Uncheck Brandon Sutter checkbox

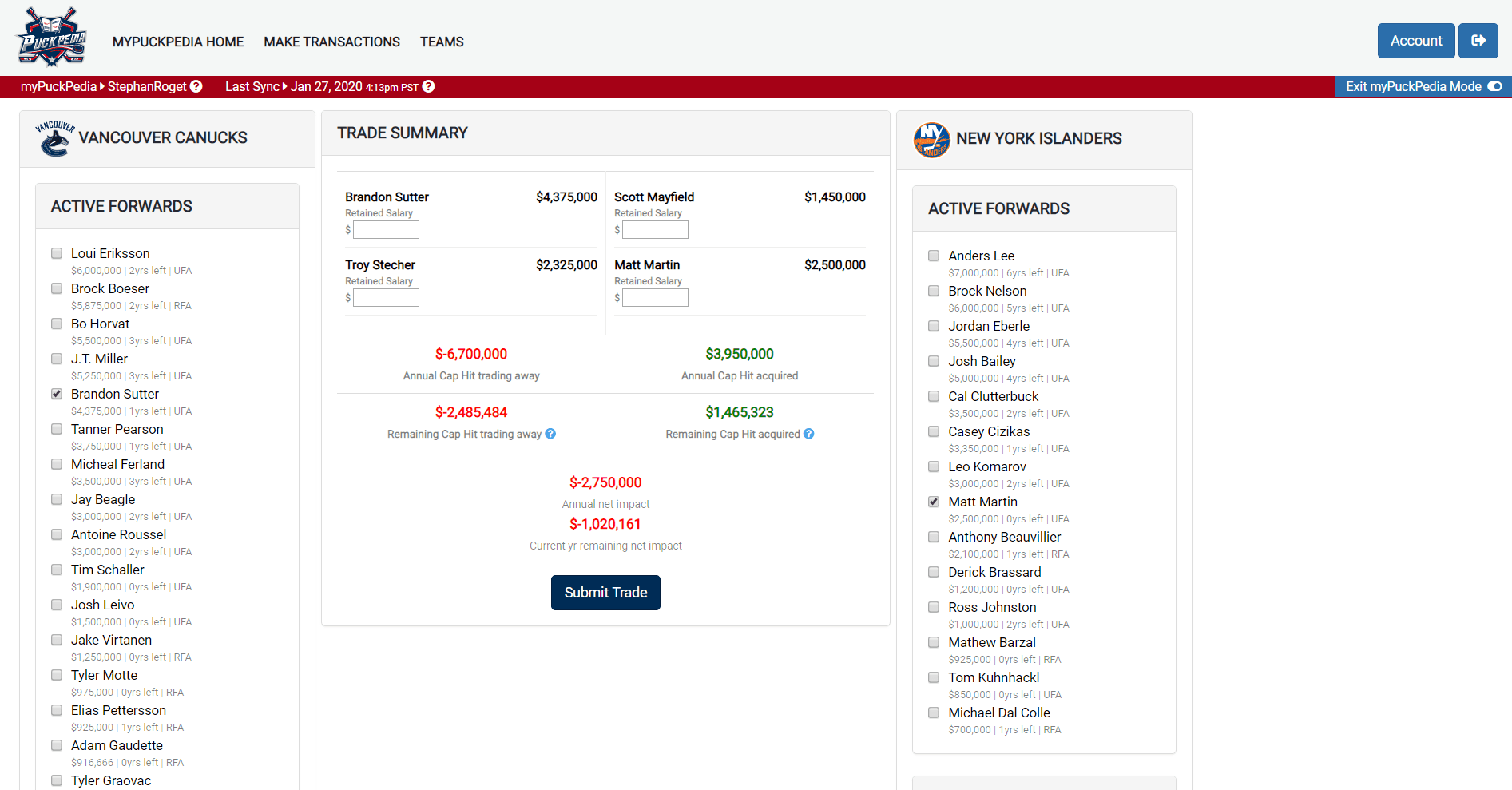click(57, 394)
